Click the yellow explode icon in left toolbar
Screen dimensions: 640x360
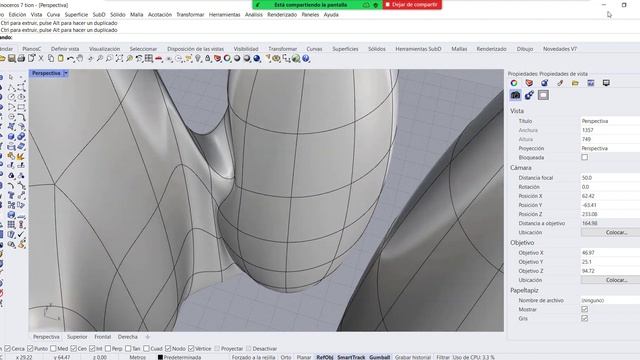tap(21, 156)
